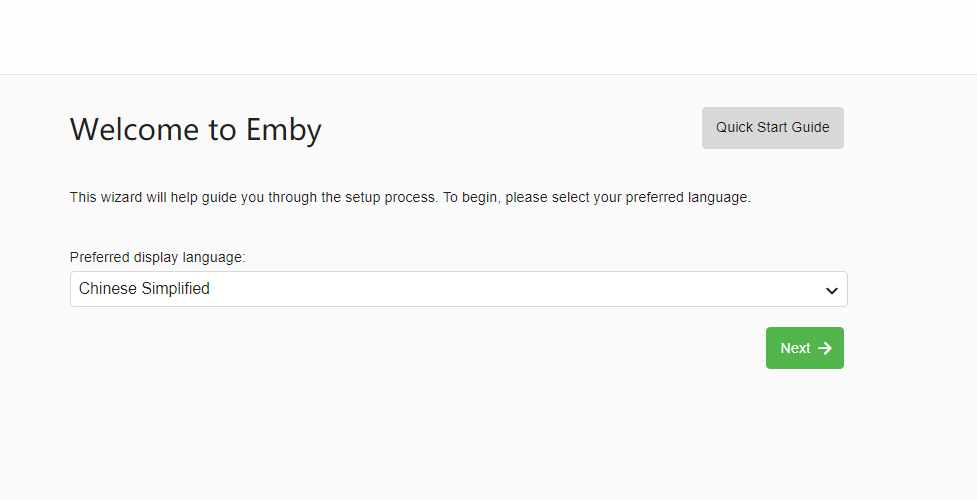Click the Welcome to Emby heading
Image resolution: width=977 pixels, height=500 pixels.
pyautogui.click(x=195, y=129)
